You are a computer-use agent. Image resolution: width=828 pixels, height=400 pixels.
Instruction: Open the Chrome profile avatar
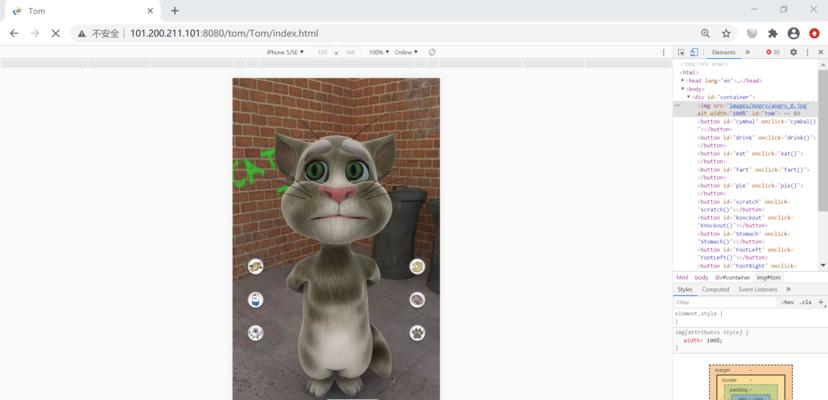pyautogui.click(x=793, y=33)
